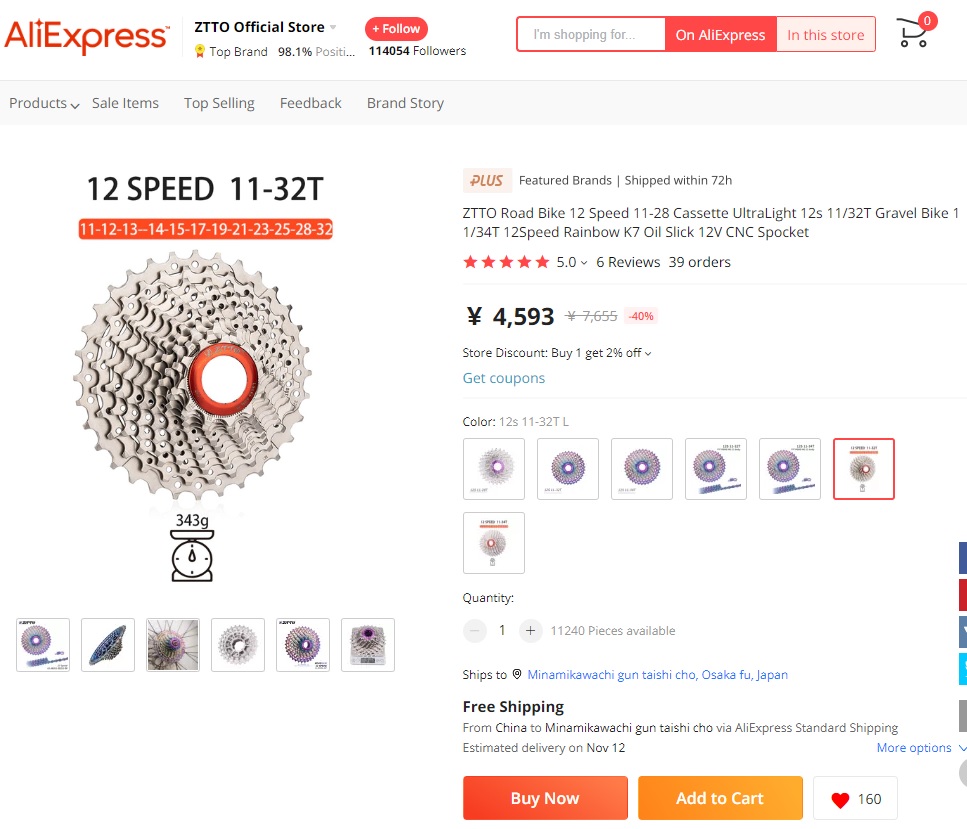967x829 pixels.
Task: Open the Feedback section
Action: pos(310,102)
